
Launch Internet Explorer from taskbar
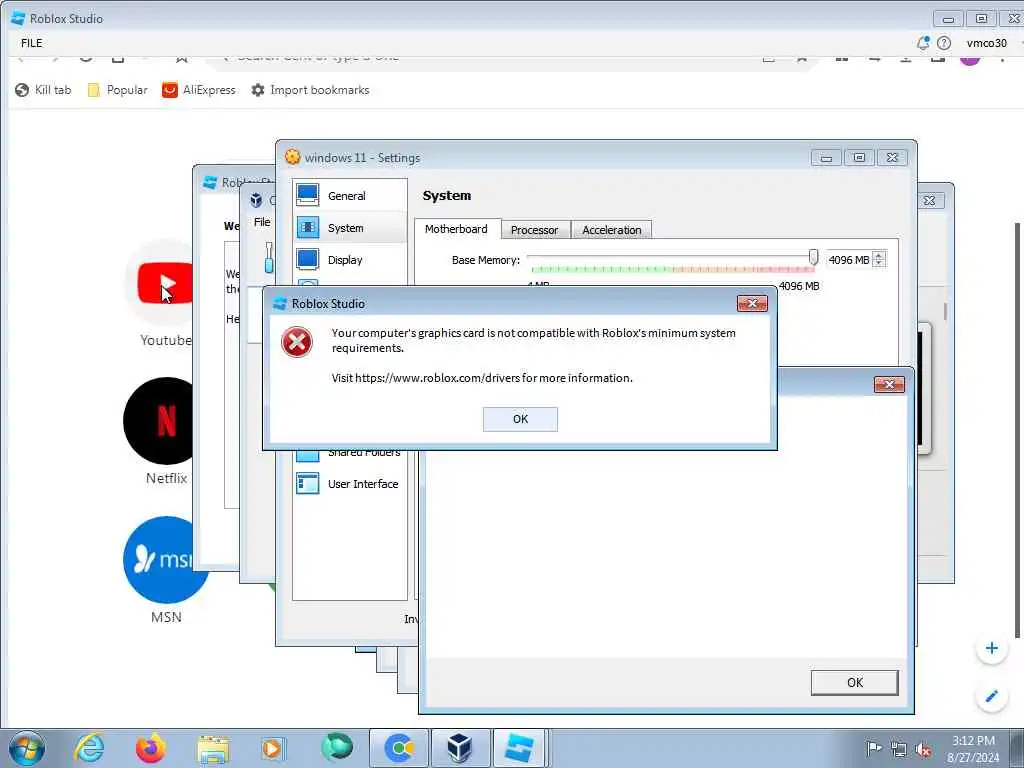pyautogui.click(x=89, y=748)
